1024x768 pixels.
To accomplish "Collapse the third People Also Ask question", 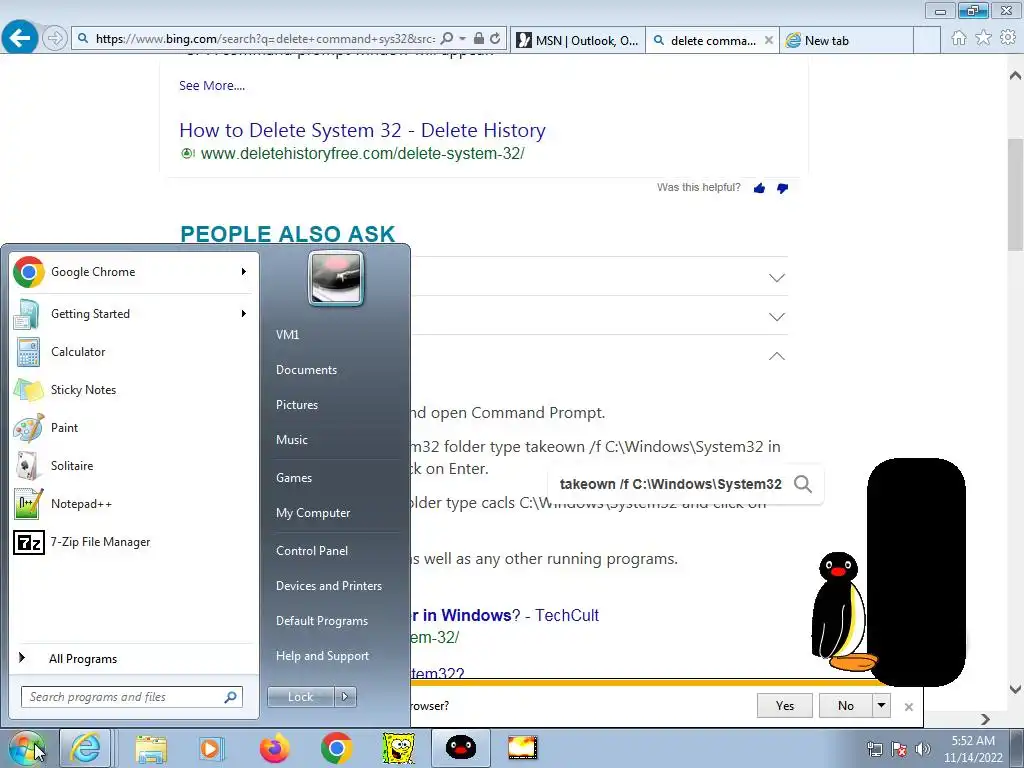I will point(776,356).
